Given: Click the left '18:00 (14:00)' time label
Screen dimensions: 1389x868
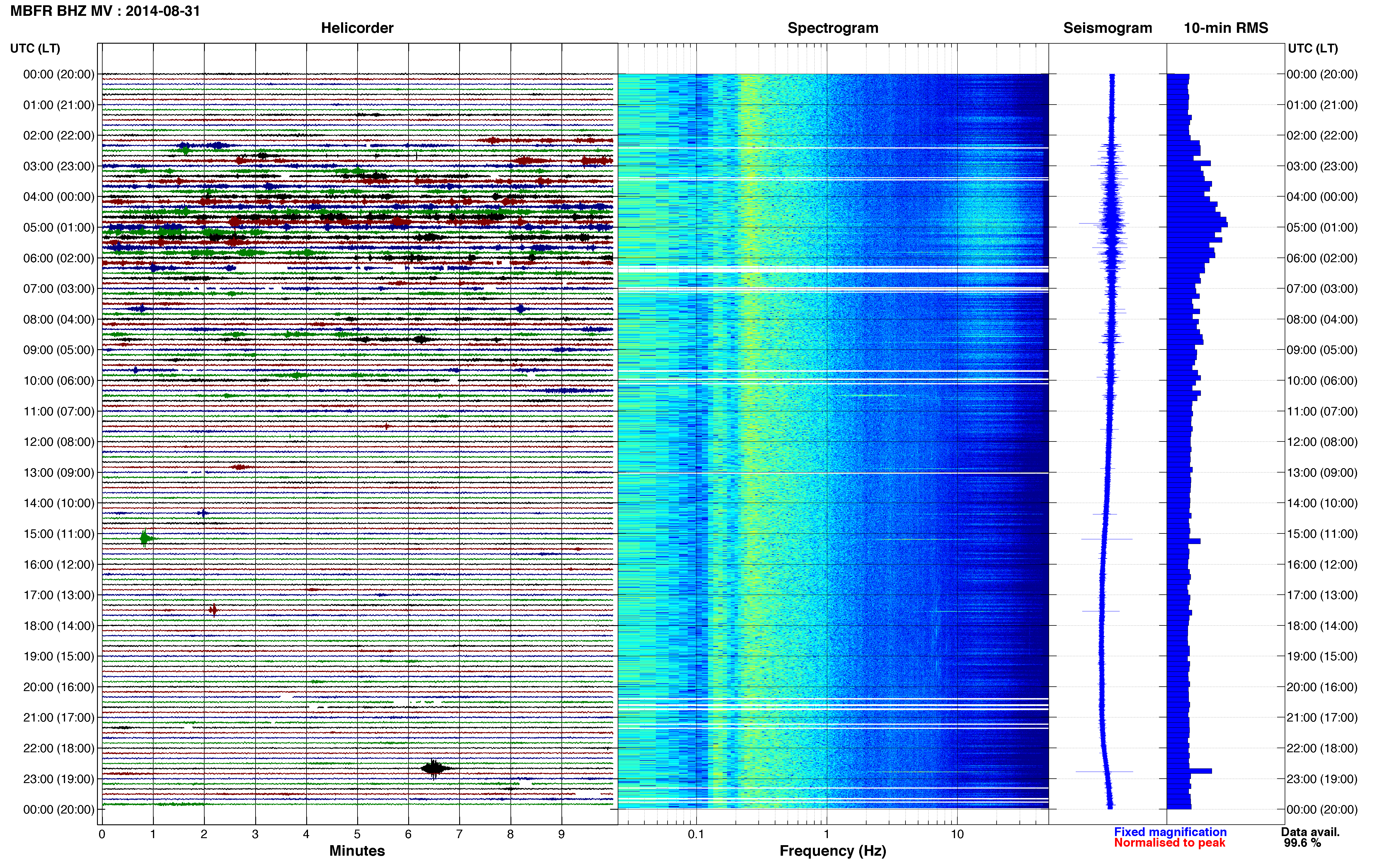Looking at the screenshot, I should [x=59, y=626].
